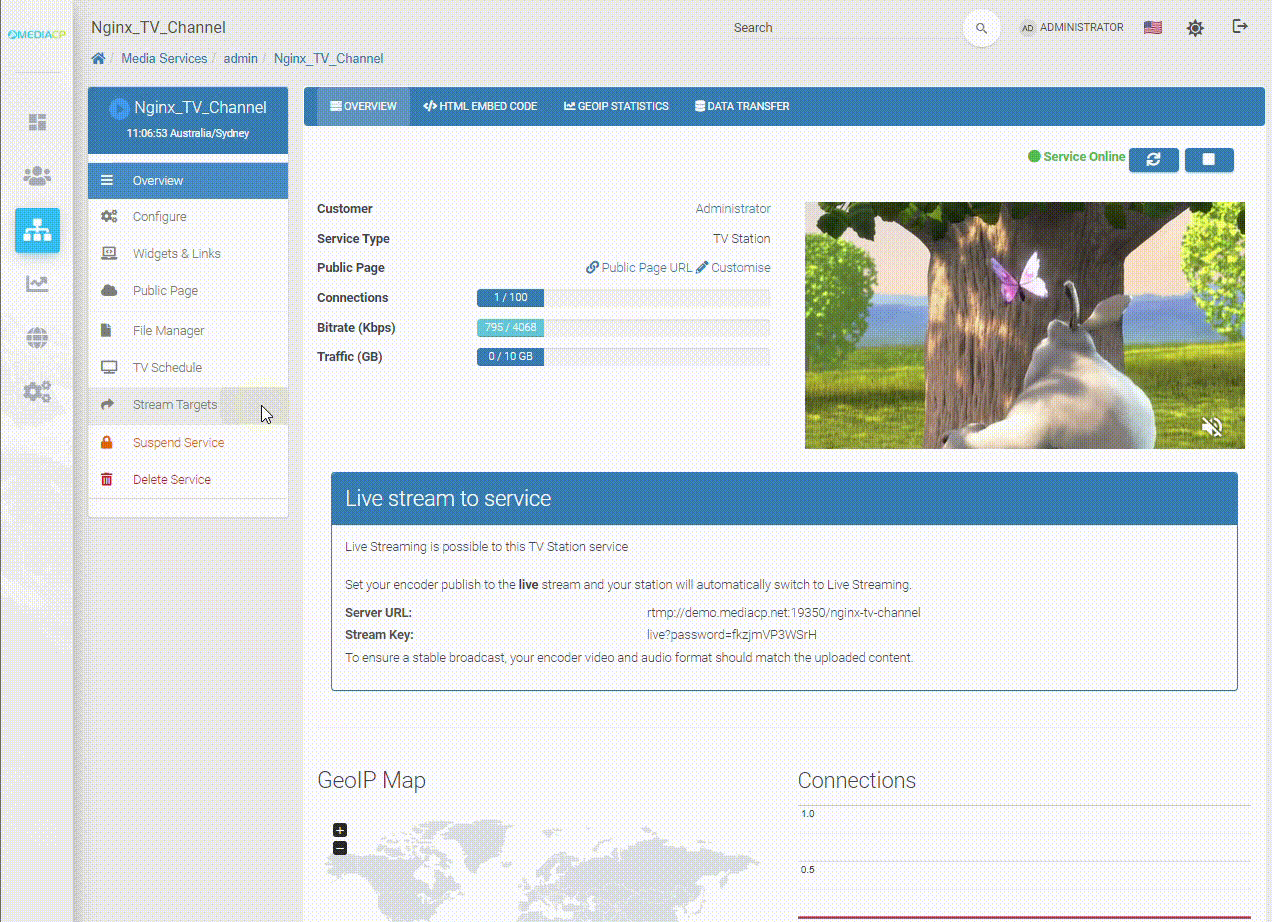Open Nginx_TV_Channel breadcrumb link
The width and height of the screenshot is (1272, 922).
[x=328, y=58]
